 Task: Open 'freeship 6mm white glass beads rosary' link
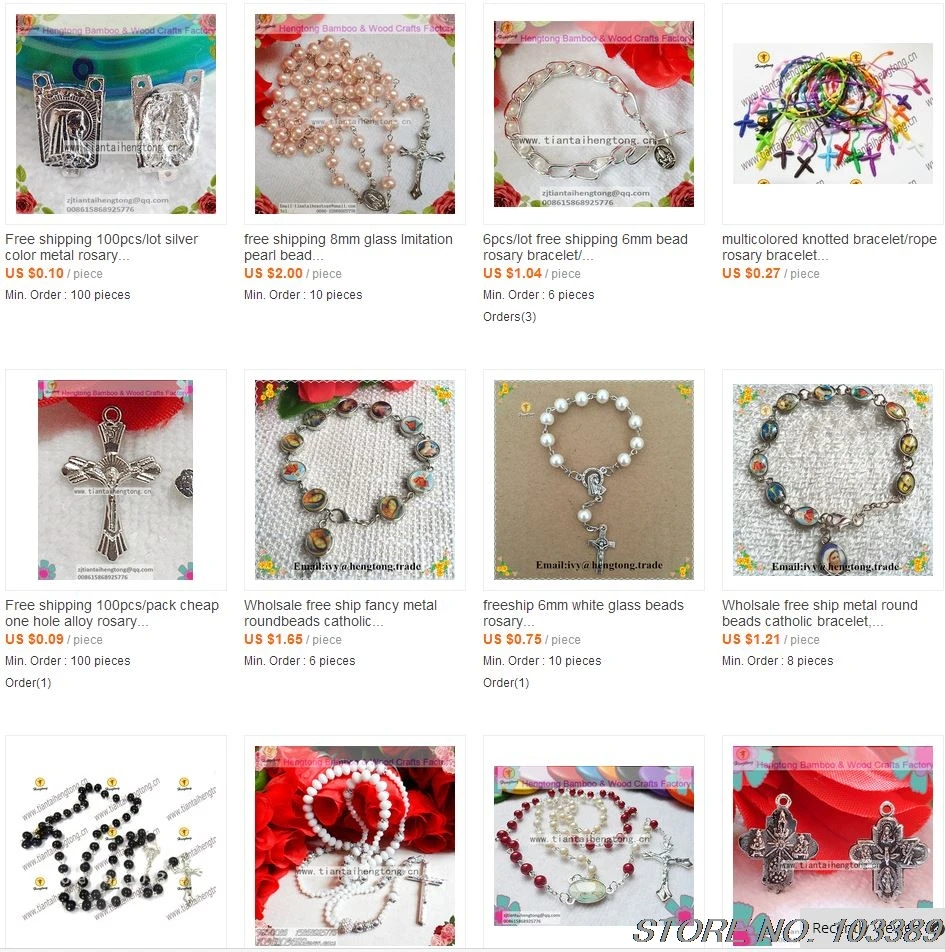[583, 613]
